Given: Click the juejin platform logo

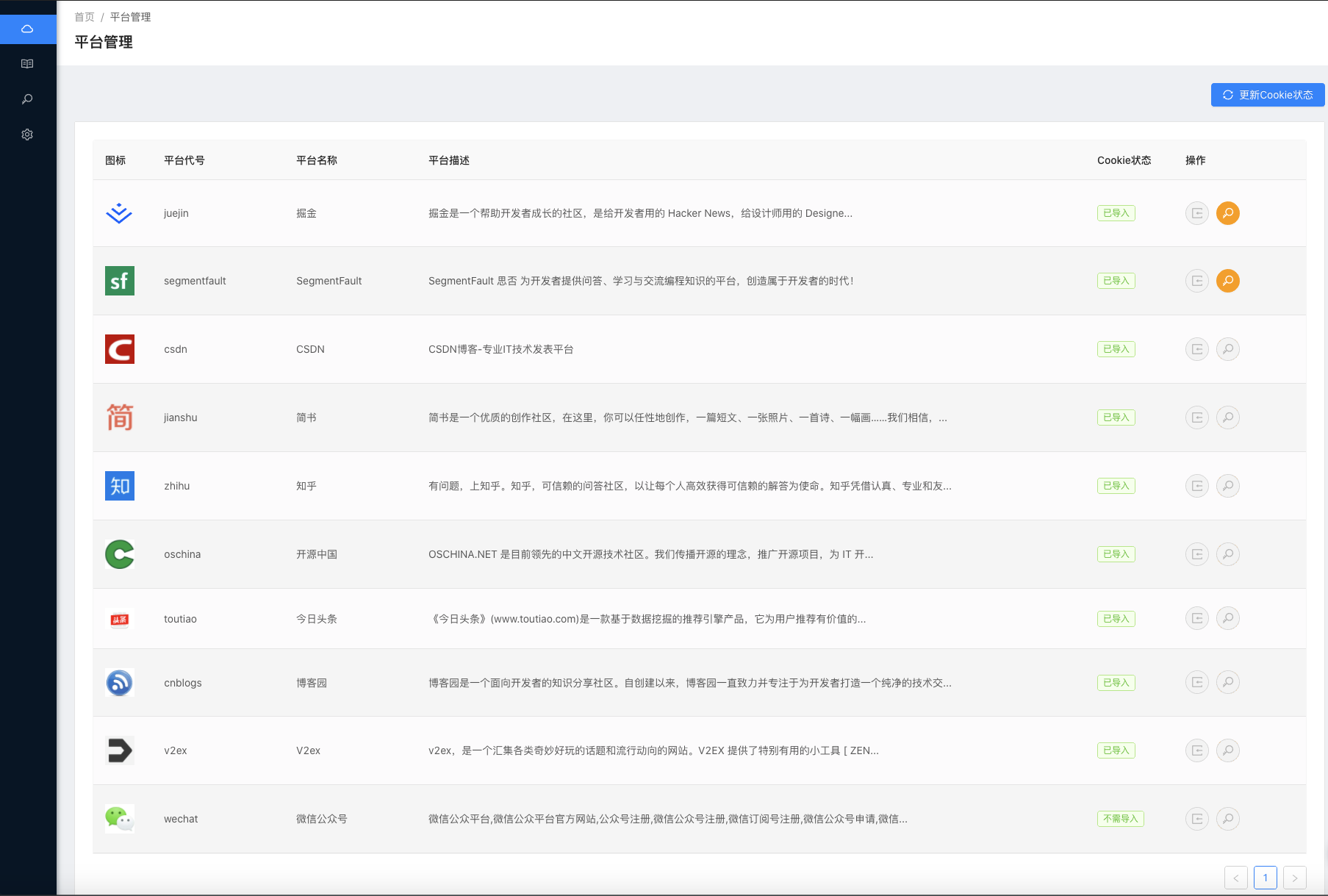Looking at the screenshot, I should 119,213.
